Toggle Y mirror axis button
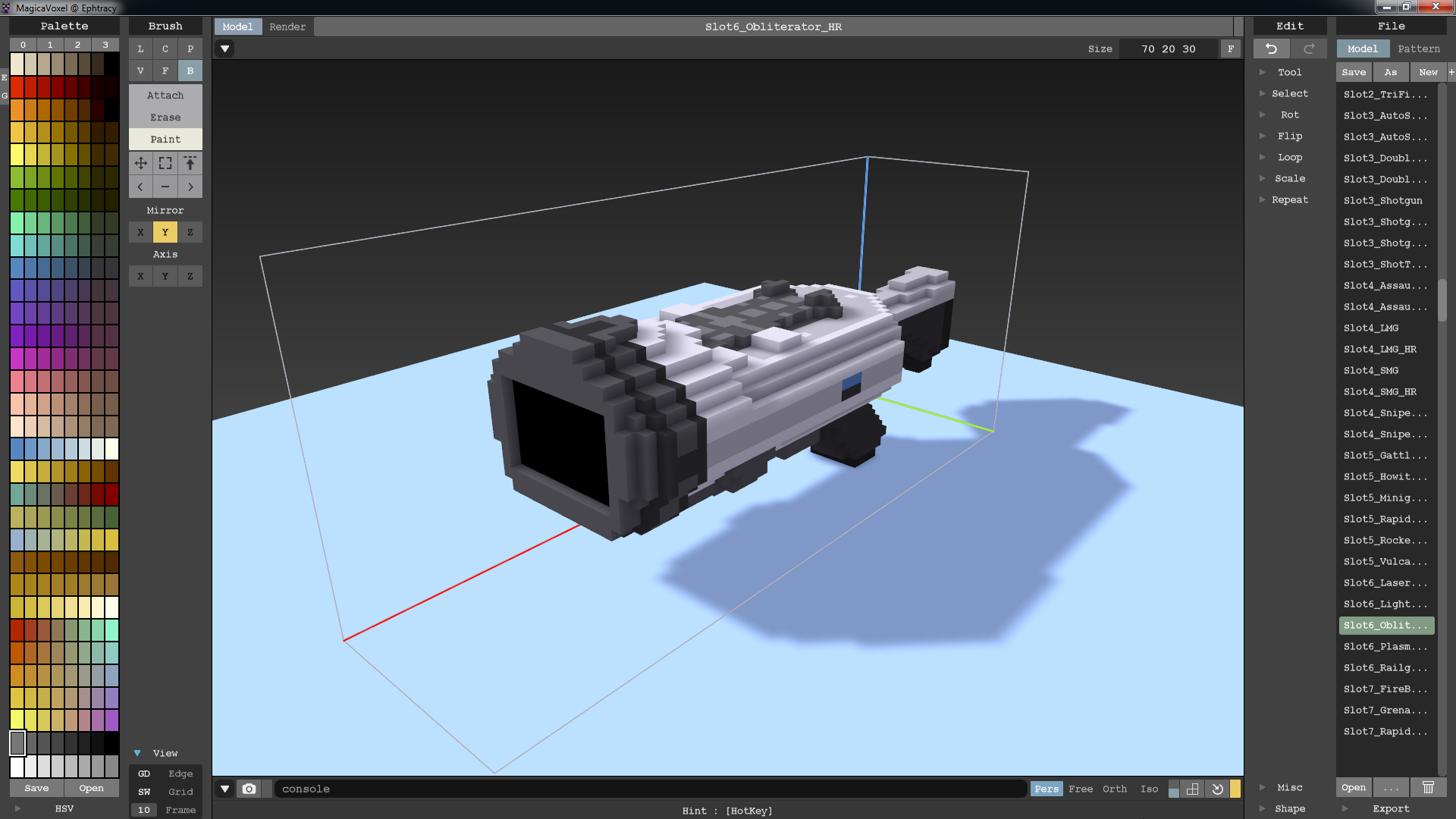Image resolution: width=1456 pixels, height=819 pixels. click(x=165, y=232)
